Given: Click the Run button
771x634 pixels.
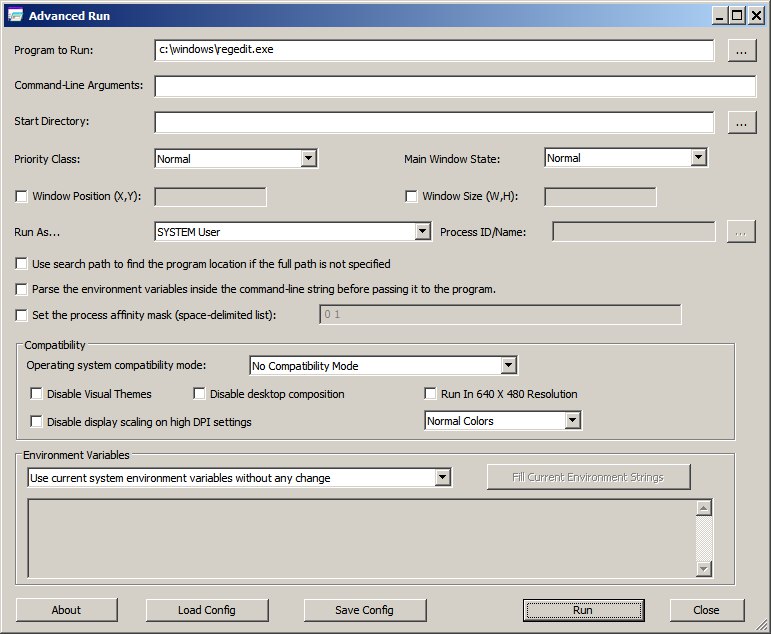Looking at the screenshot, I should pyautogui.click(x=583, y=610).
